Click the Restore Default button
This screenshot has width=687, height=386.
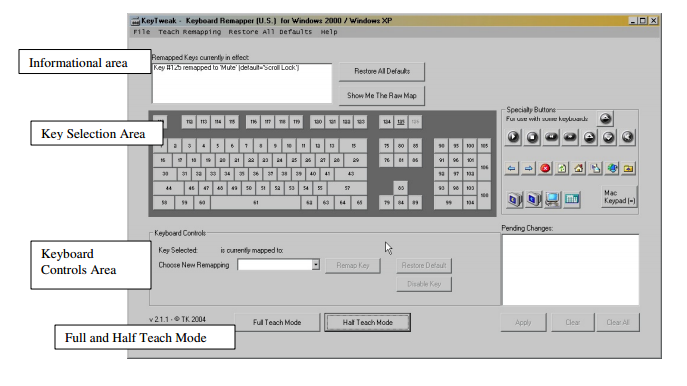pos(424,266)
